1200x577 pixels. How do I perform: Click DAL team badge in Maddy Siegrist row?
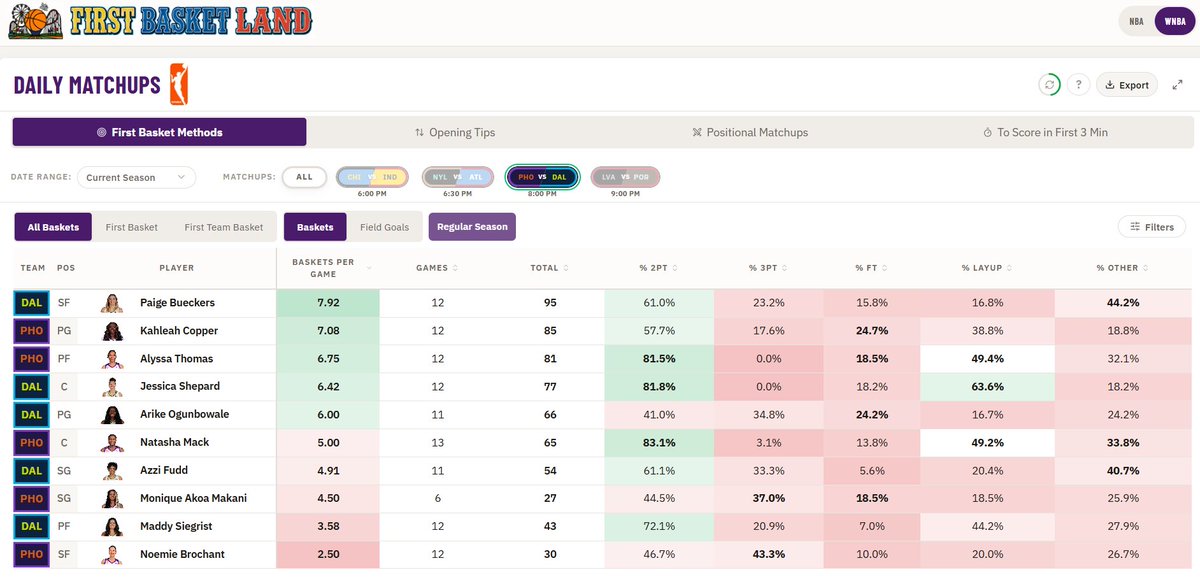(x=32, y=526)
